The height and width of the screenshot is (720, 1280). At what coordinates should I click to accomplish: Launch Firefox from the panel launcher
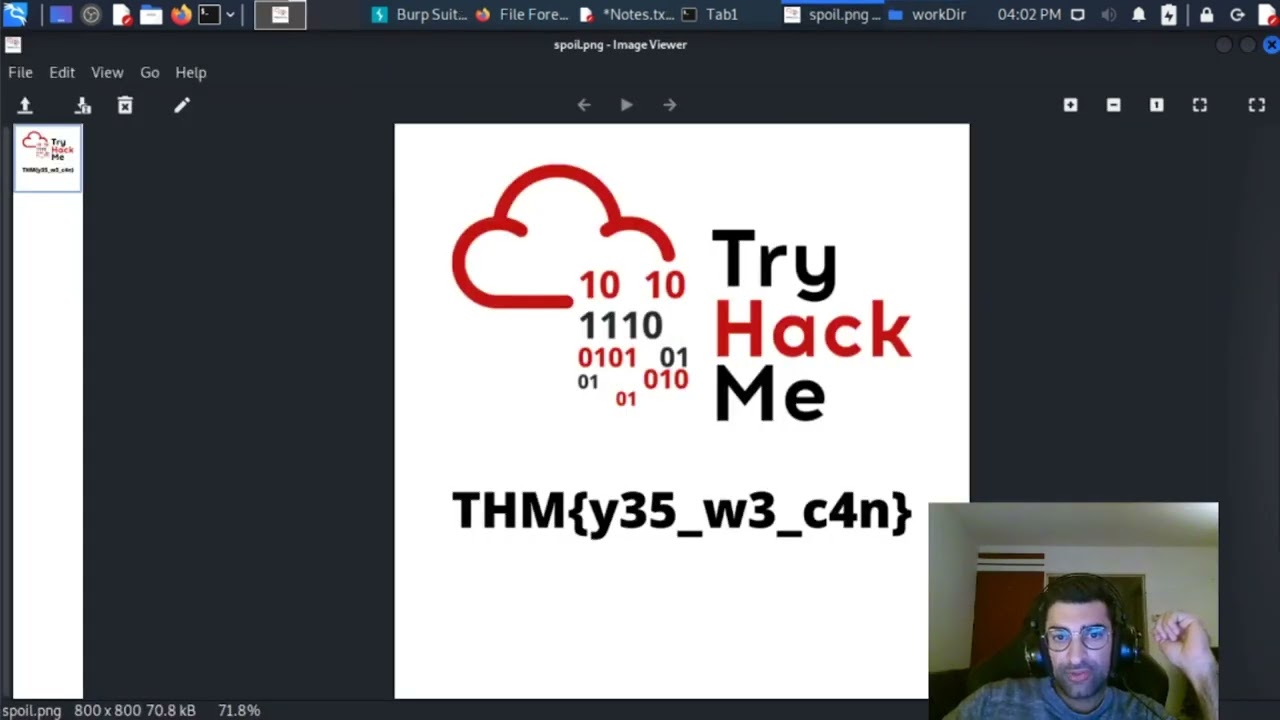181,15
